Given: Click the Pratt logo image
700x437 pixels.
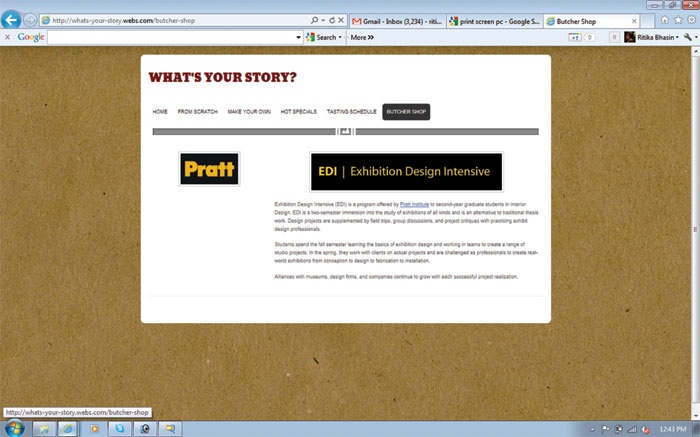Looking at the screenshot, I should click(209, 169).
